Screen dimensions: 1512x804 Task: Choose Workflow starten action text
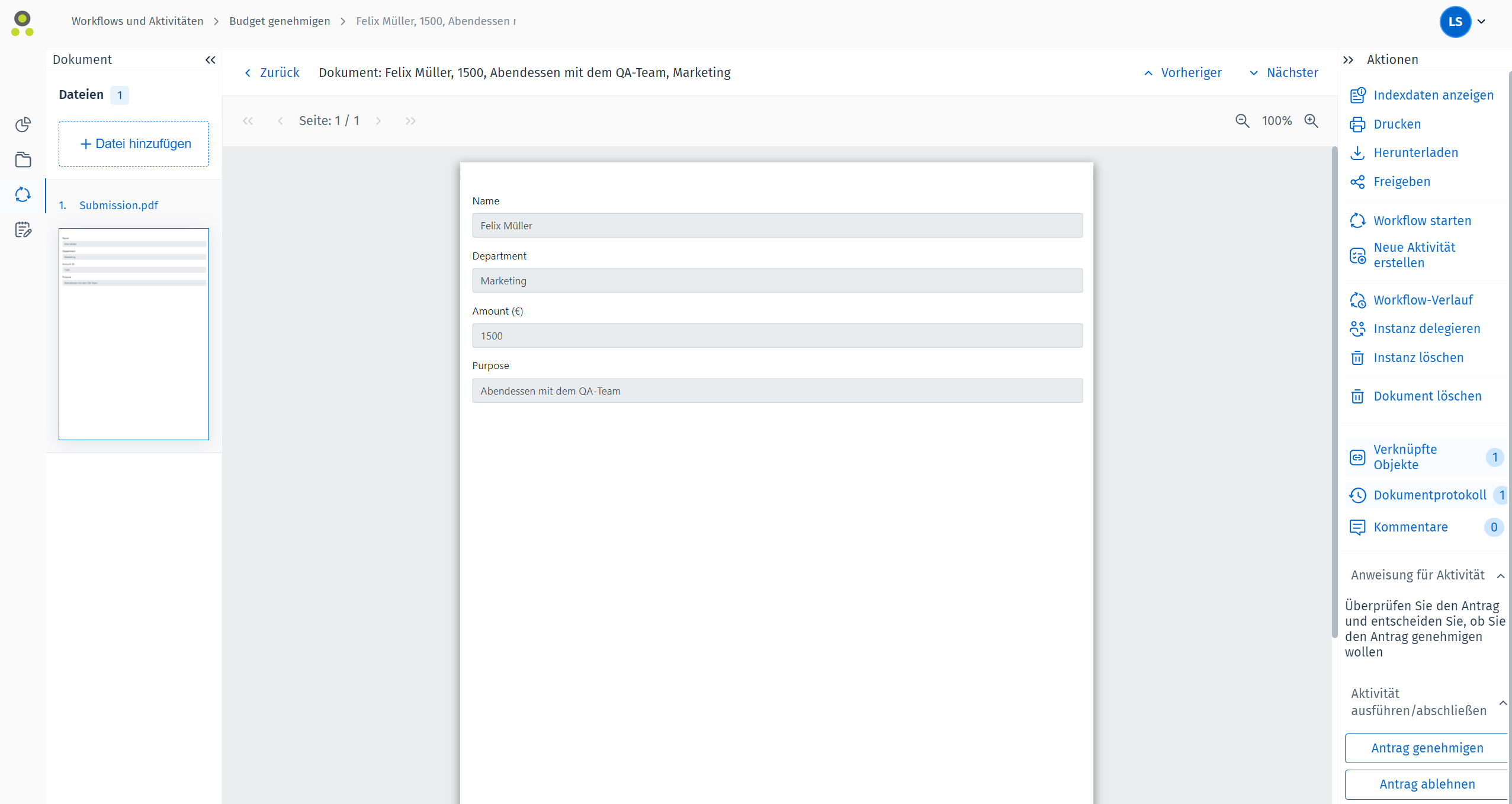(1423, 221)
